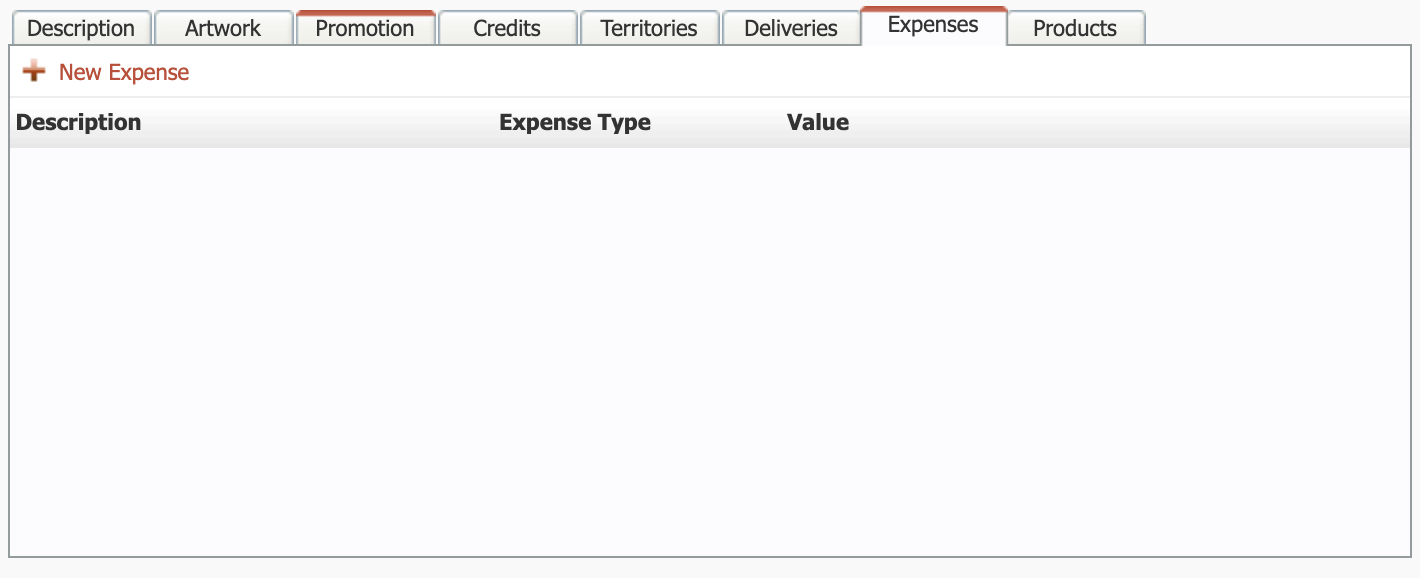
Task: Click inside the empty expenses list area
Action: (x=710, y=350)
